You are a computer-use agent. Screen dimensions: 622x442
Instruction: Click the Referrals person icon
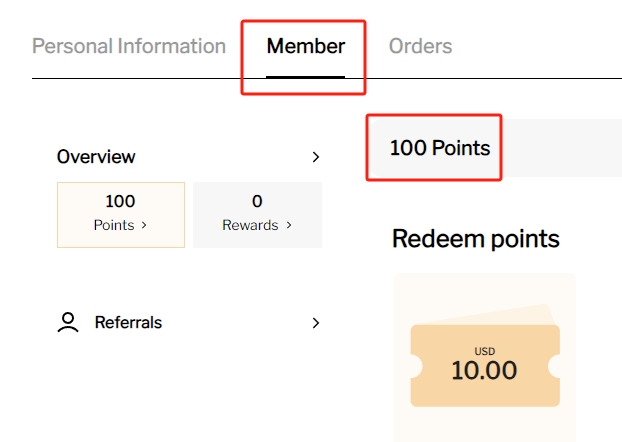pos(68,322)
